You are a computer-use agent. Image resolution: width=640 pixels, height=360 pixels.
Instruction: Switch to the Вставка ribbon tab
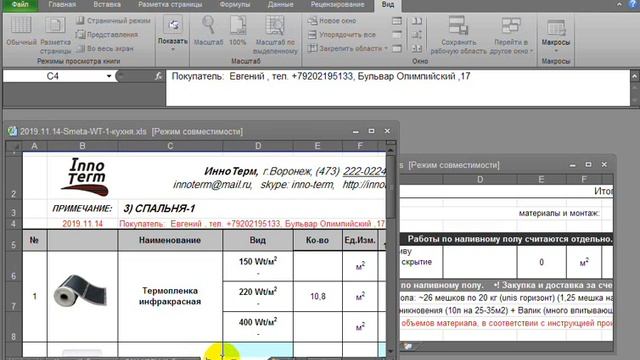tap(107, 5)
